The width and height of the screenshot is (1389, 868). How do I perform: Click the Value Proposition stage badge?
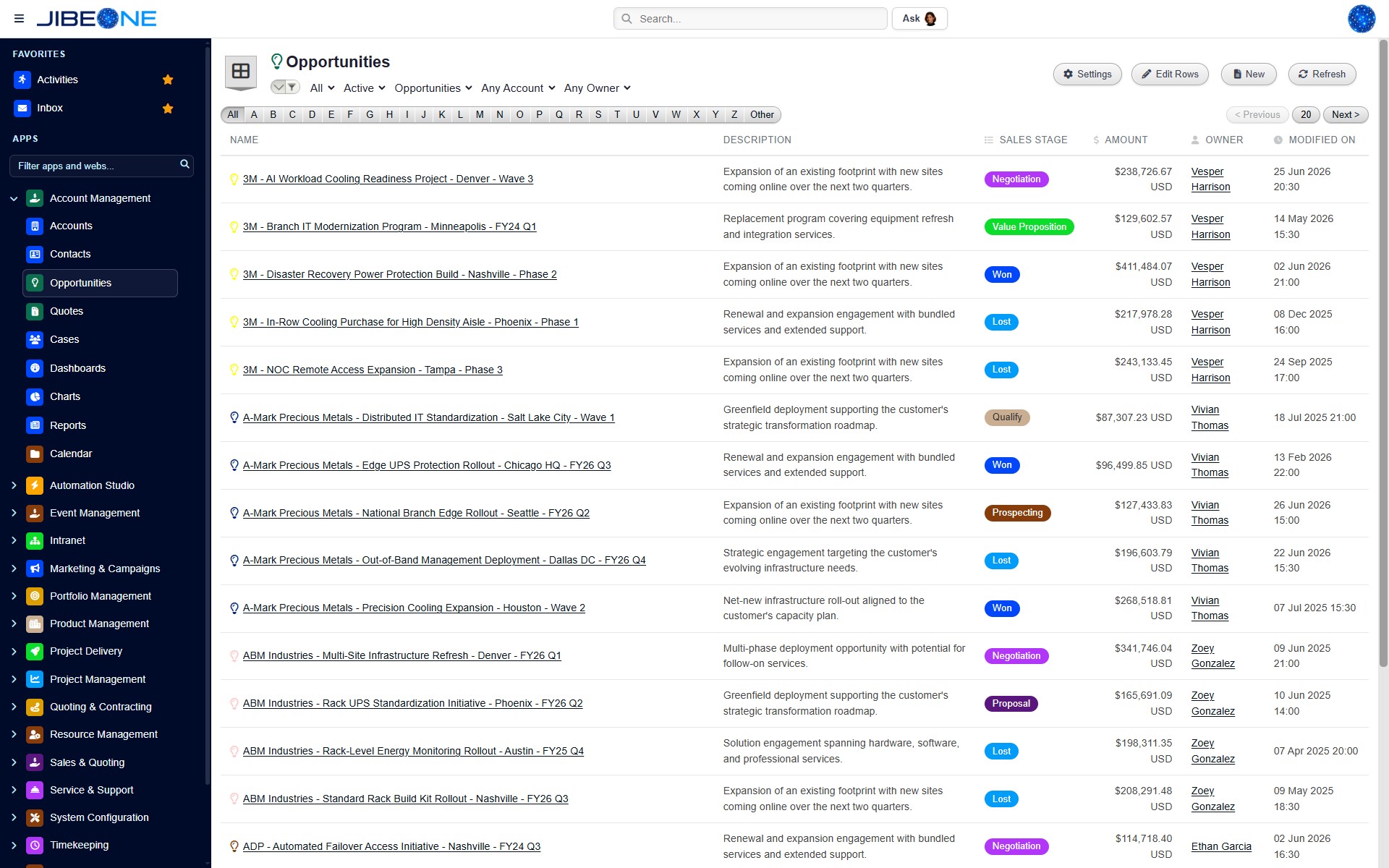(1029, 226)
